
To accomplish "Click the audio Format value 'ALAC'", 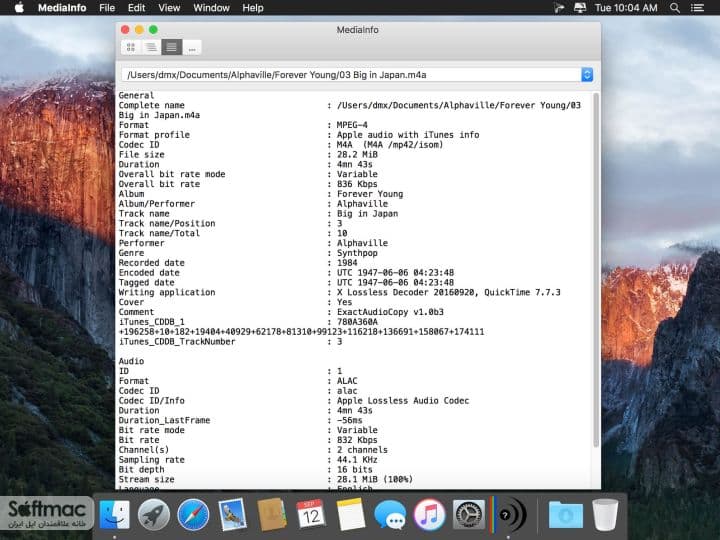I will 347,381.
